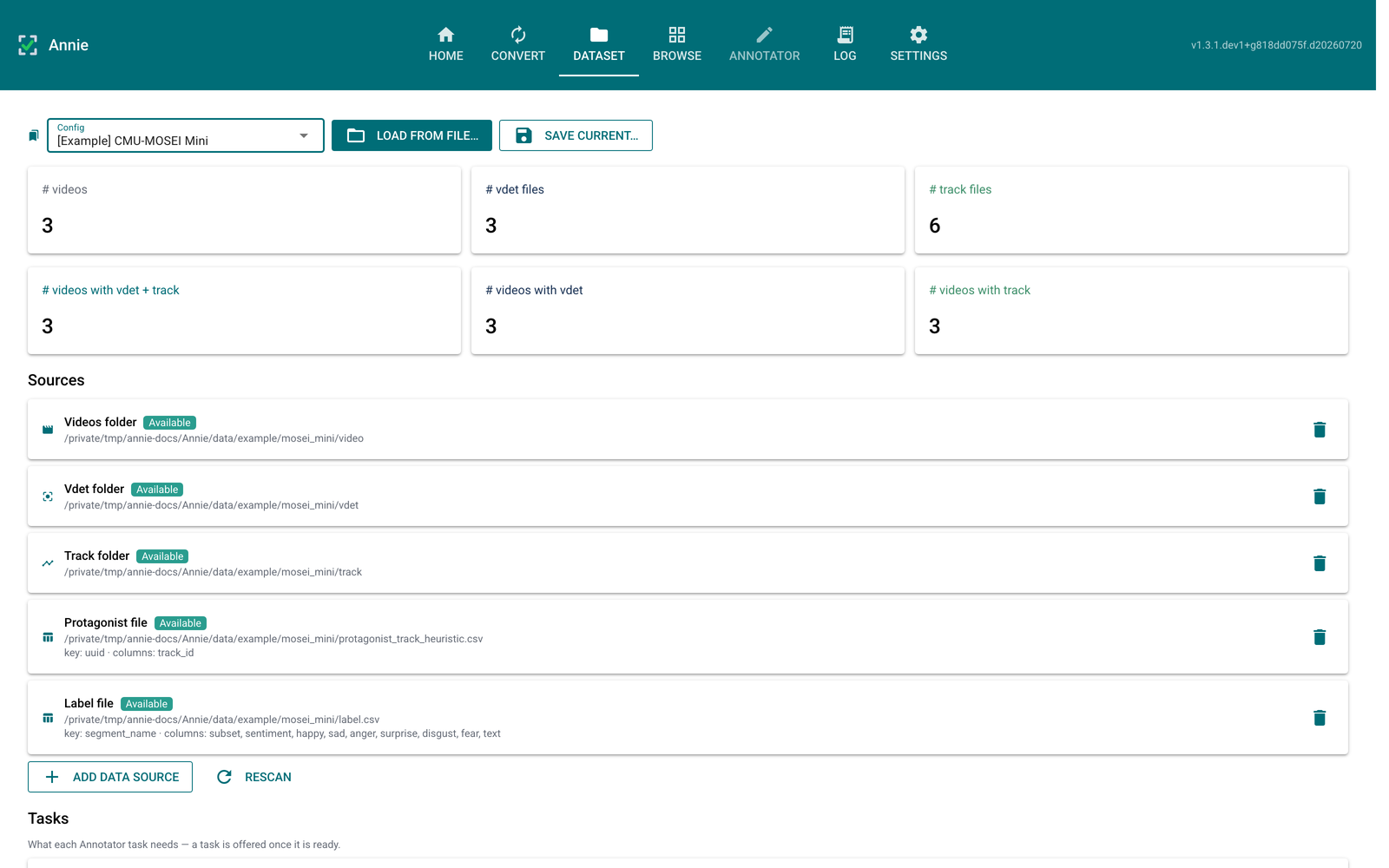Go to the Home tab

click(446, 45)
